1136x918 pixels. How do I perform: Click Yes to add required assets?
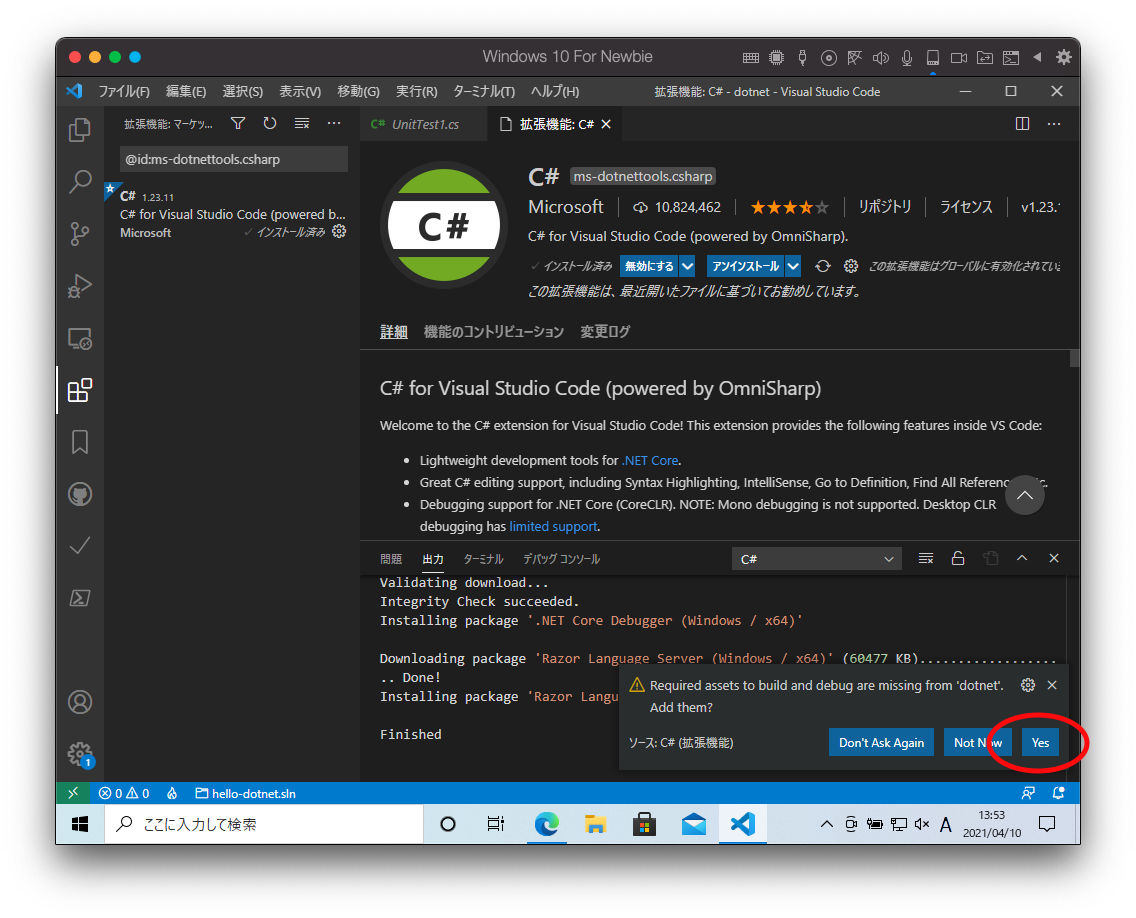(x=1040, y=743)
